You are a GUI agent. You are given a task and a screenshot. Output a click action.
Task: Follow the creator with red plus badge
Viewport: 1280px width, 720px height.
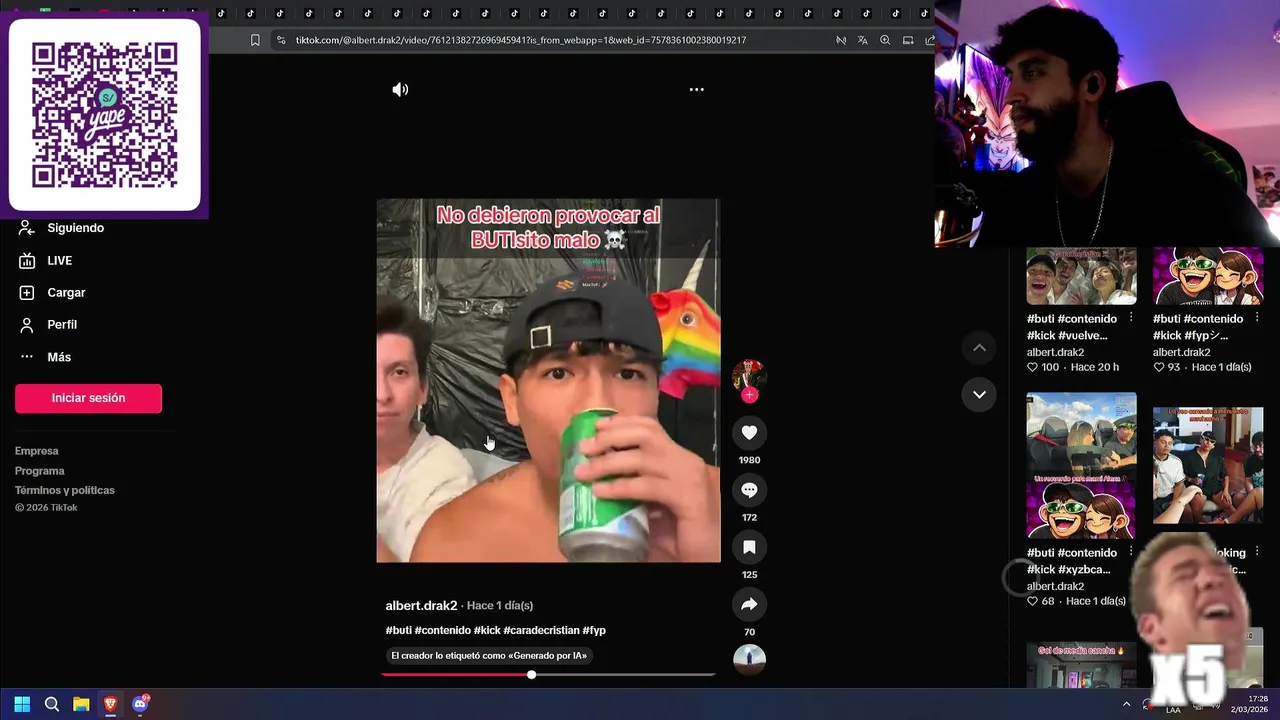pyautogui.click(x=749, y=395)
